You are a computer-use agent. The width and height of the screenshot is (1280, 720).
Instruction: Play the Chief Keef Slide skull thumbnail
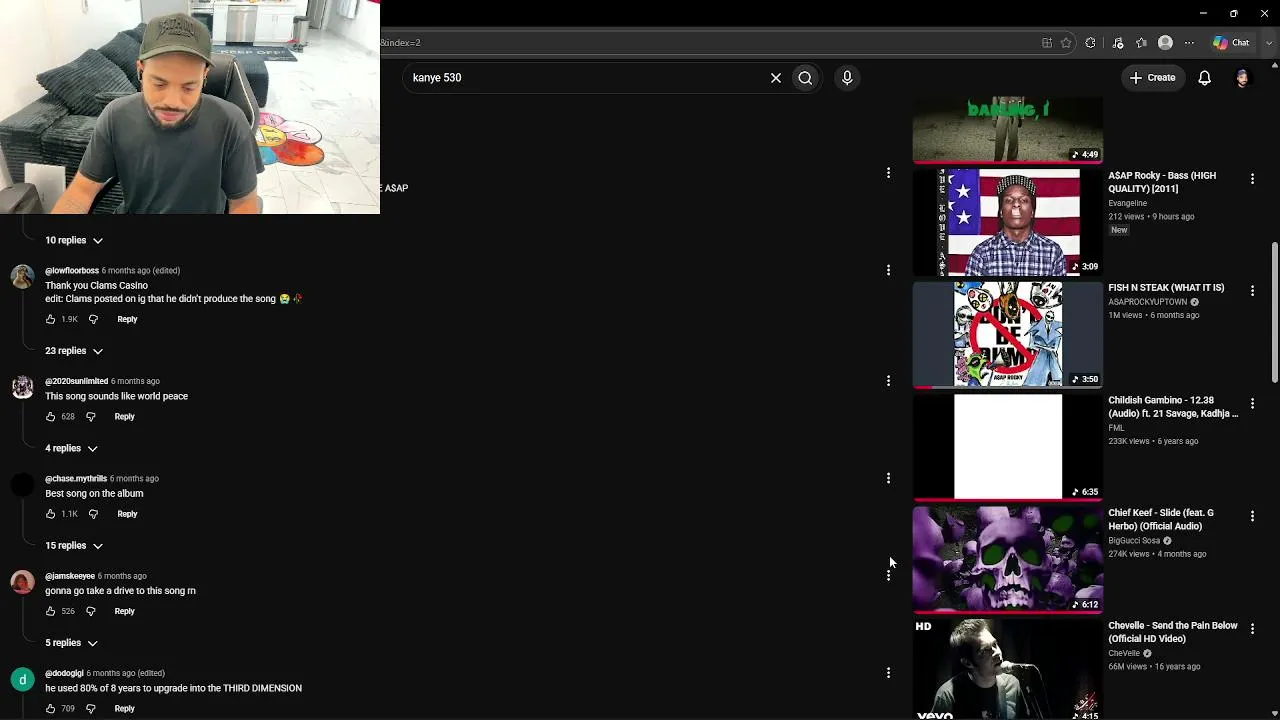tap(1008, 559)
